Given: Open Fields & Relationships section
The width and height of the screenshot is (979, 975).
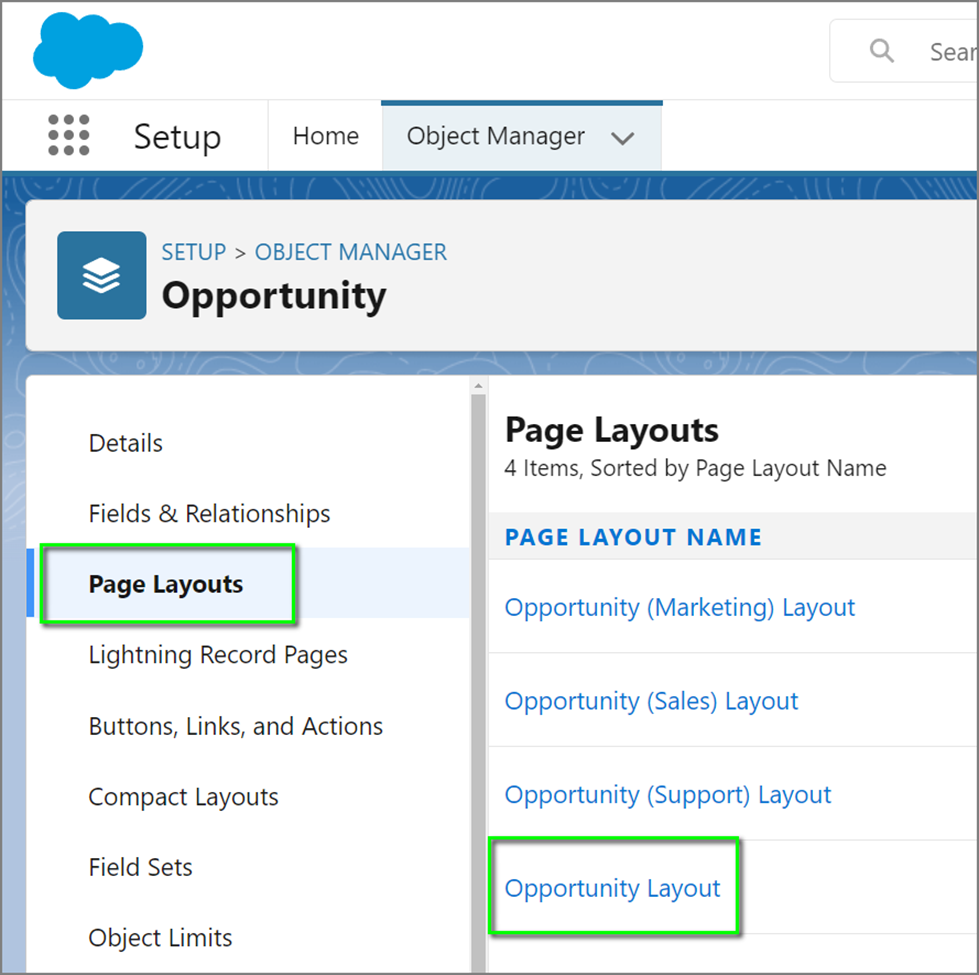Looking at the screenshot, I should point(209,514).
